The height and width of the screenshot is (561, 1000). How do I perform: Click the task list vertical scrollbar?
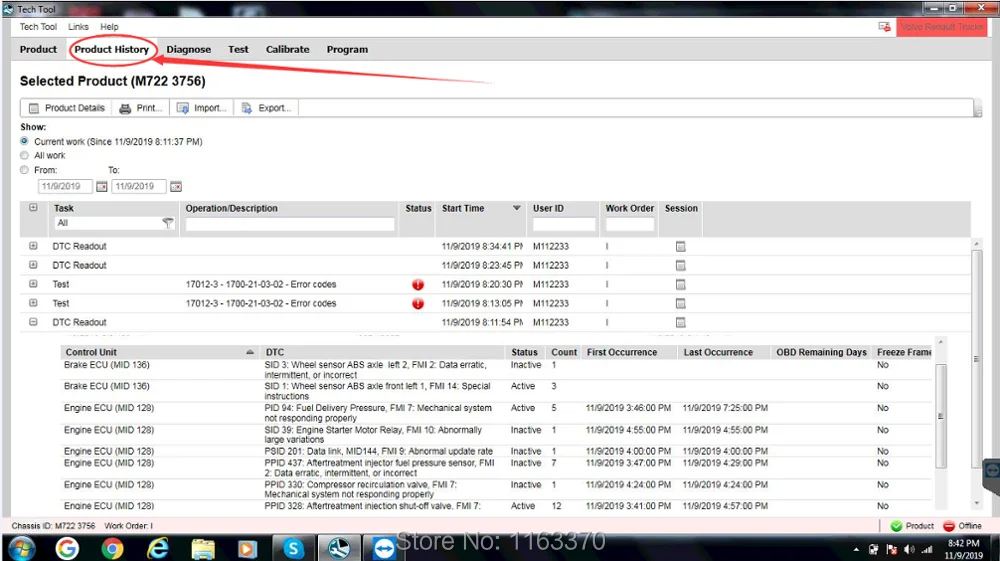click(976, 357)
